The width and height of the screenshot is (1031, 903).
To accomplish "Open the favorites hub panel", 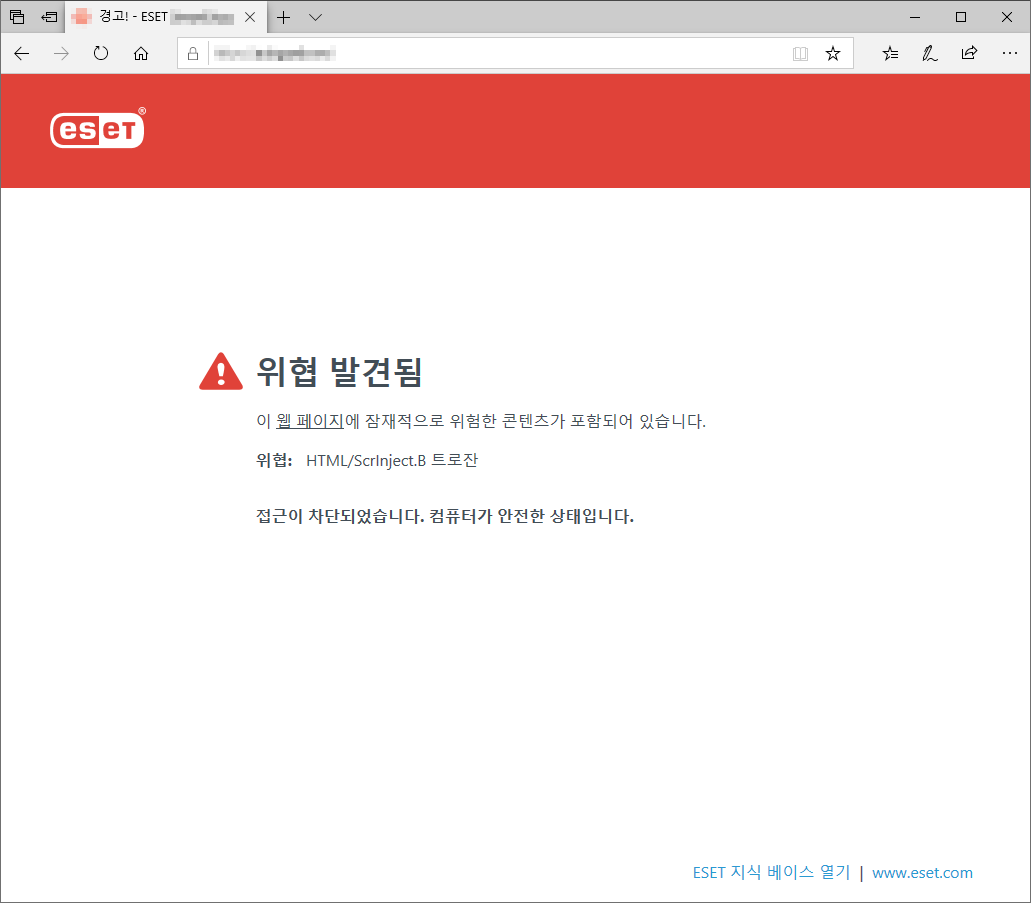I will coord(890,53).
